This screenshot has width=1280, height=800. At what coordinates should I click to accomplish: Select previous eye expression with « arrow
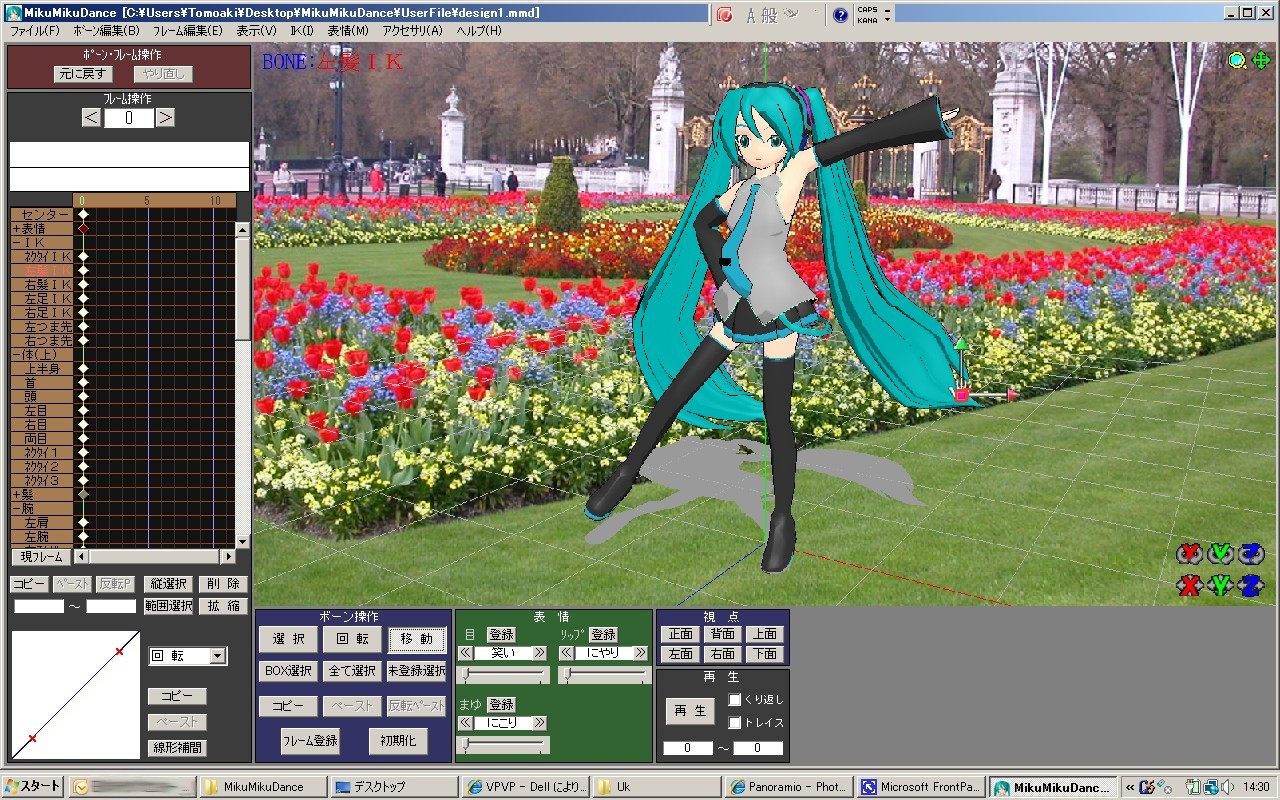465,653
